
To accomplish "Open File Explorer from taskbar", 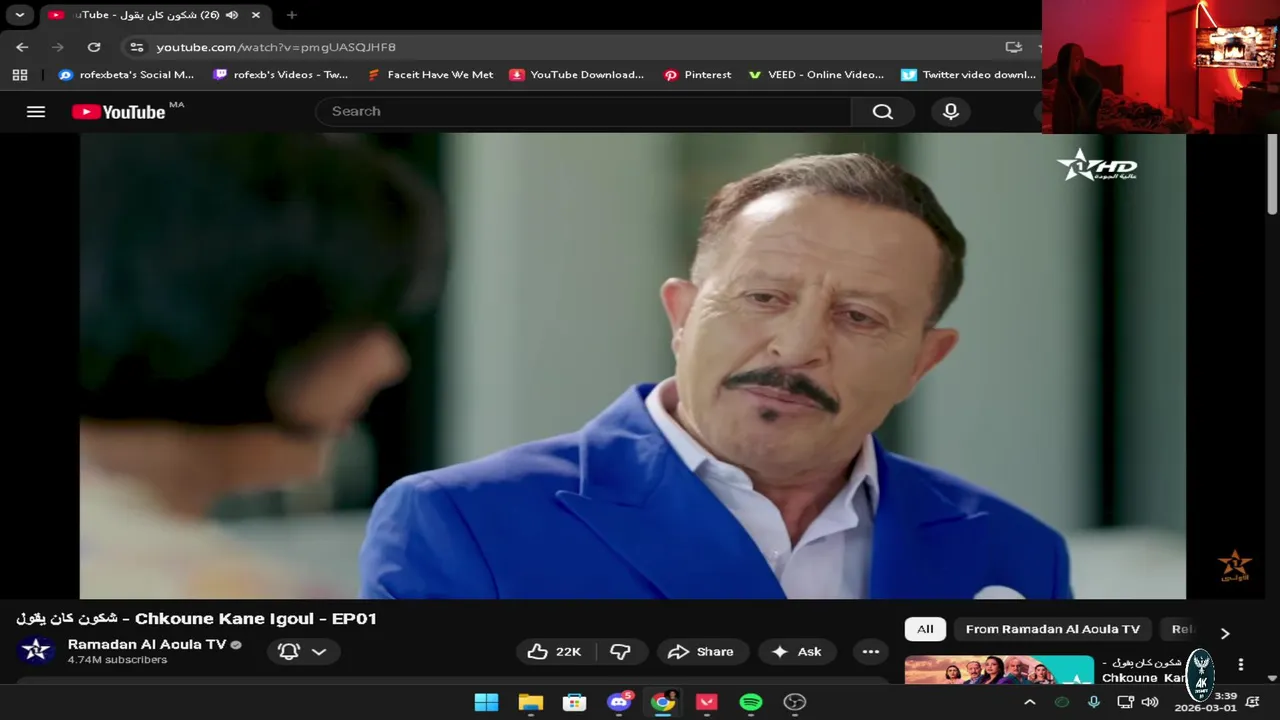I will pos(530,703).
